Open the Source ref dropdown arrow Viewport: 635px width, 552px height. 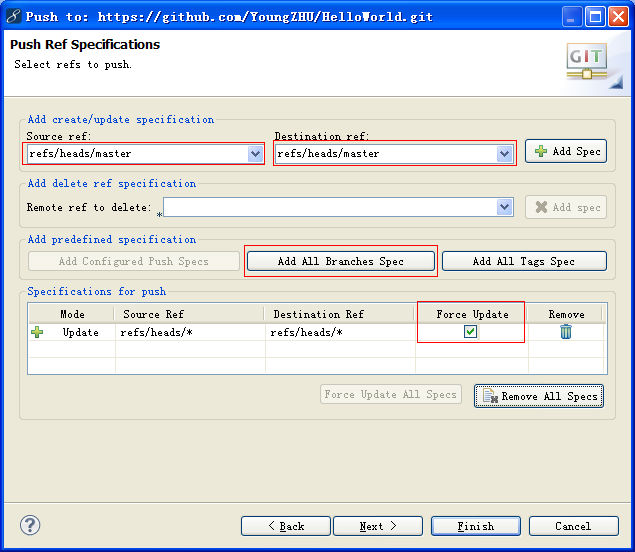tap(255, 153)
